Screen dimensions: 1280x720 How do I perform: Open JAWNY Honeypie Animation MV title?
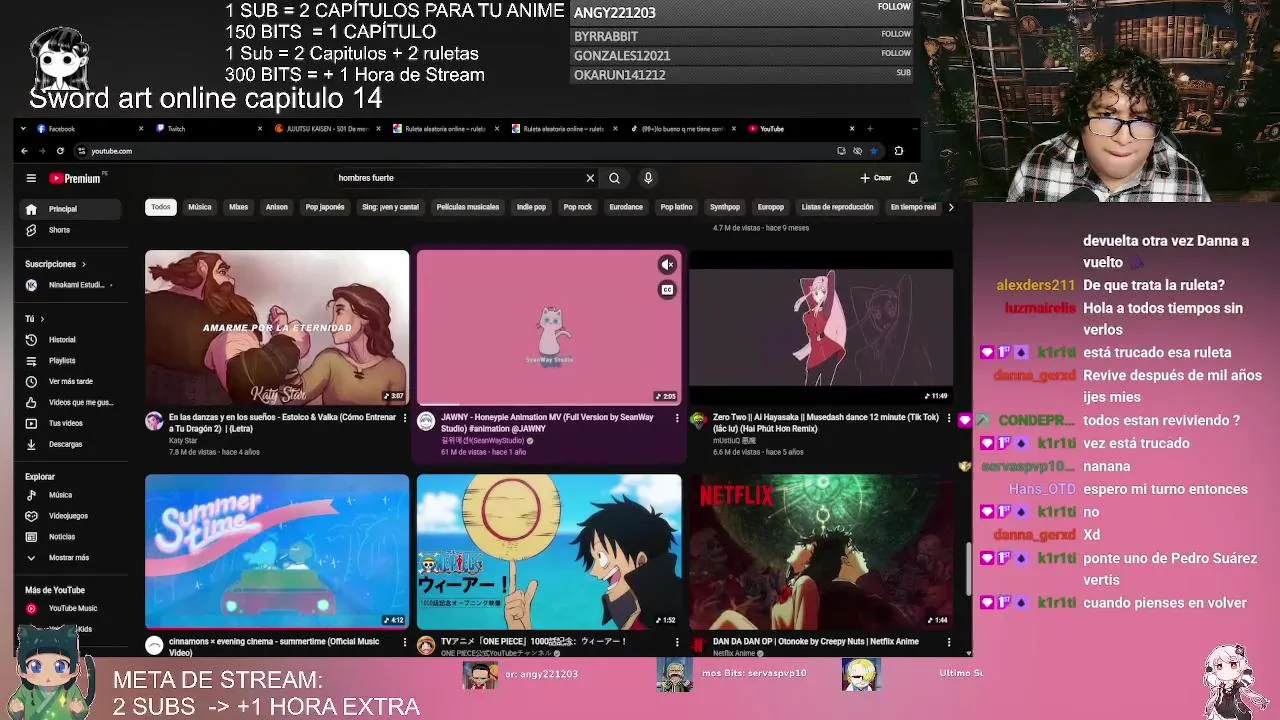(x=547, y=423)
